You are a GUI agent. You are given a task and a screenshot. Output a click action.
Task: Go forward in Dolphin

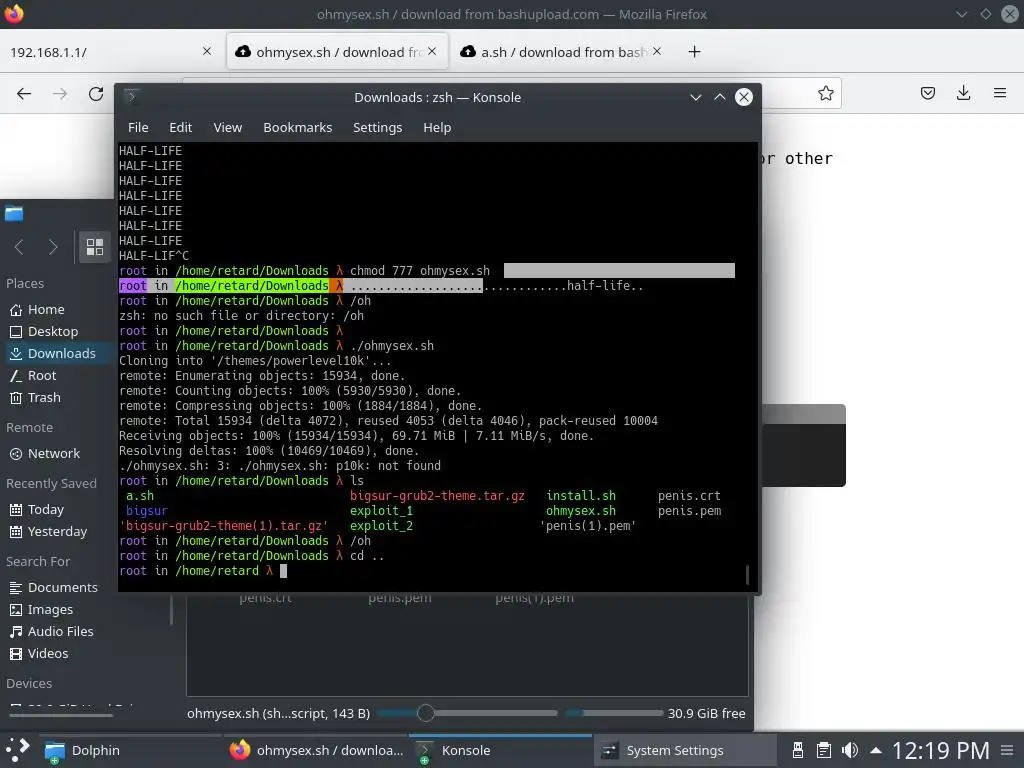pyautogui.click(x=53, y=247)
